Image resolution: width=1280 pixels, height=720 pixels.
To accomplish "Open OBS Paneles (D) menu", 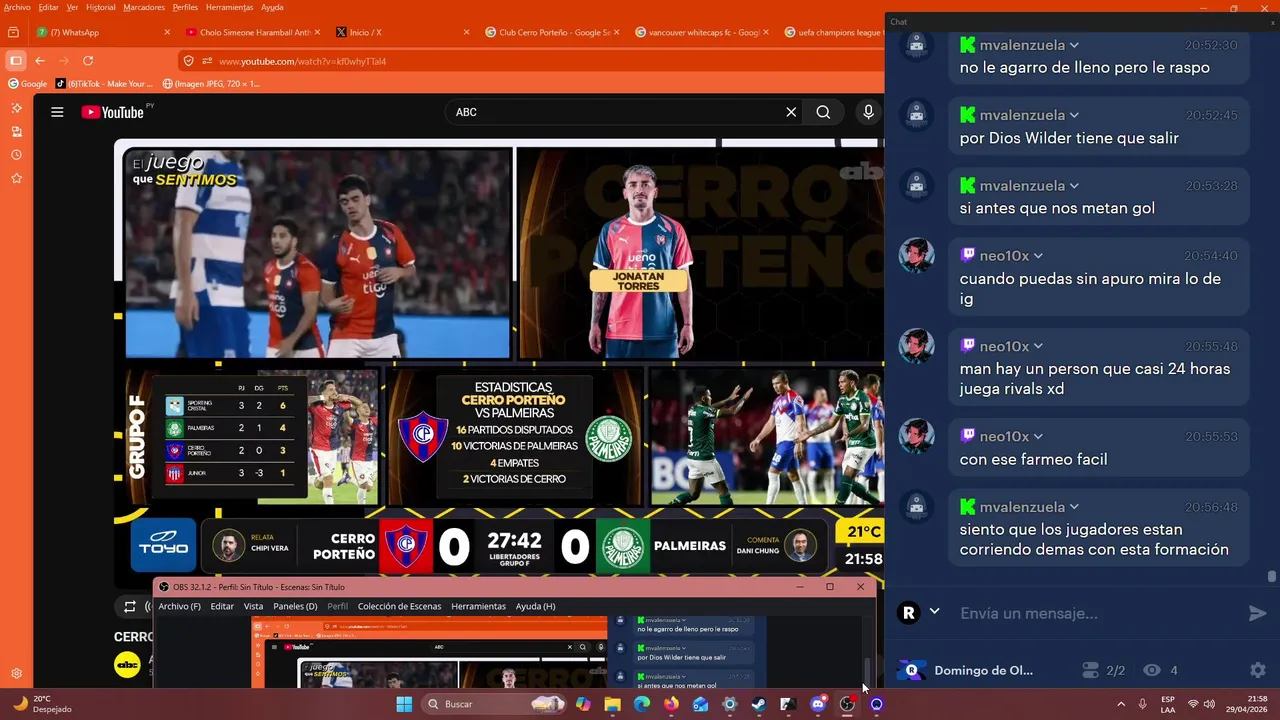I will point(295,606).
